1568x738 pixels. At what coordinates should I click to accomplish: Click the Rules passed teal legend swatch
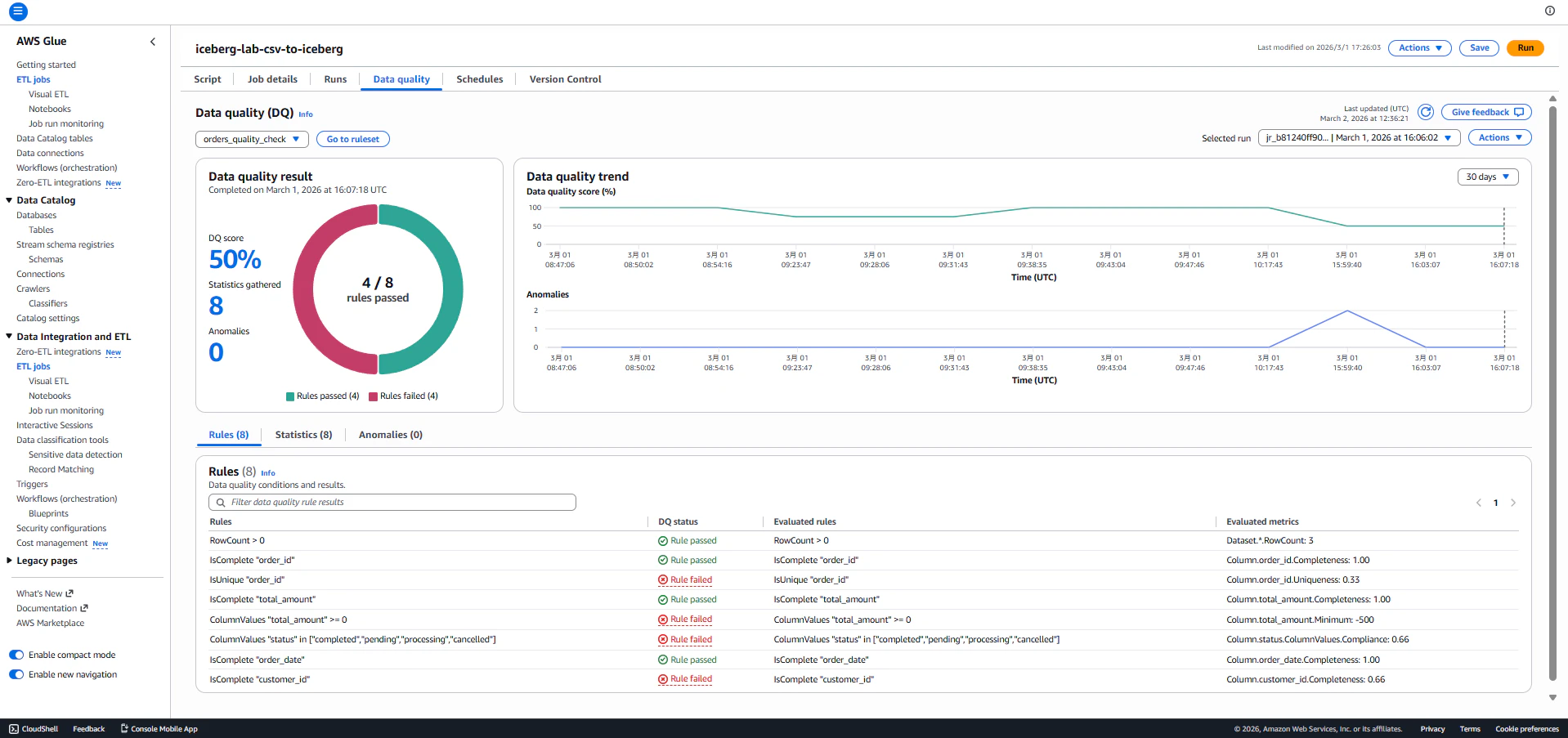pyautogui.click(x=290, y=396)
